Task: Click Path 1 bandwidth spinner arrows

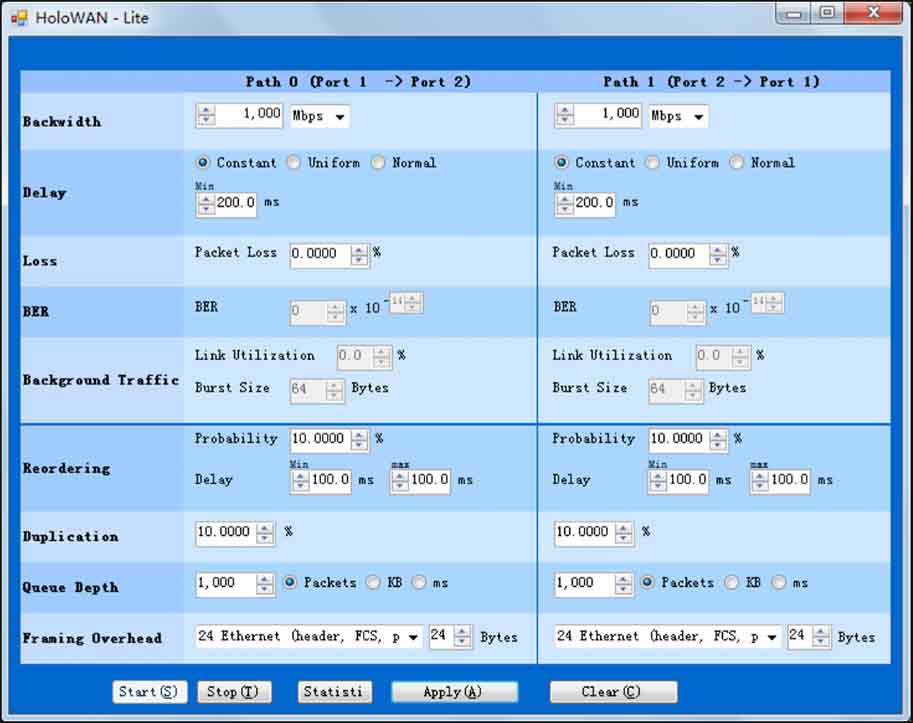Action: [x=565, y=114]
